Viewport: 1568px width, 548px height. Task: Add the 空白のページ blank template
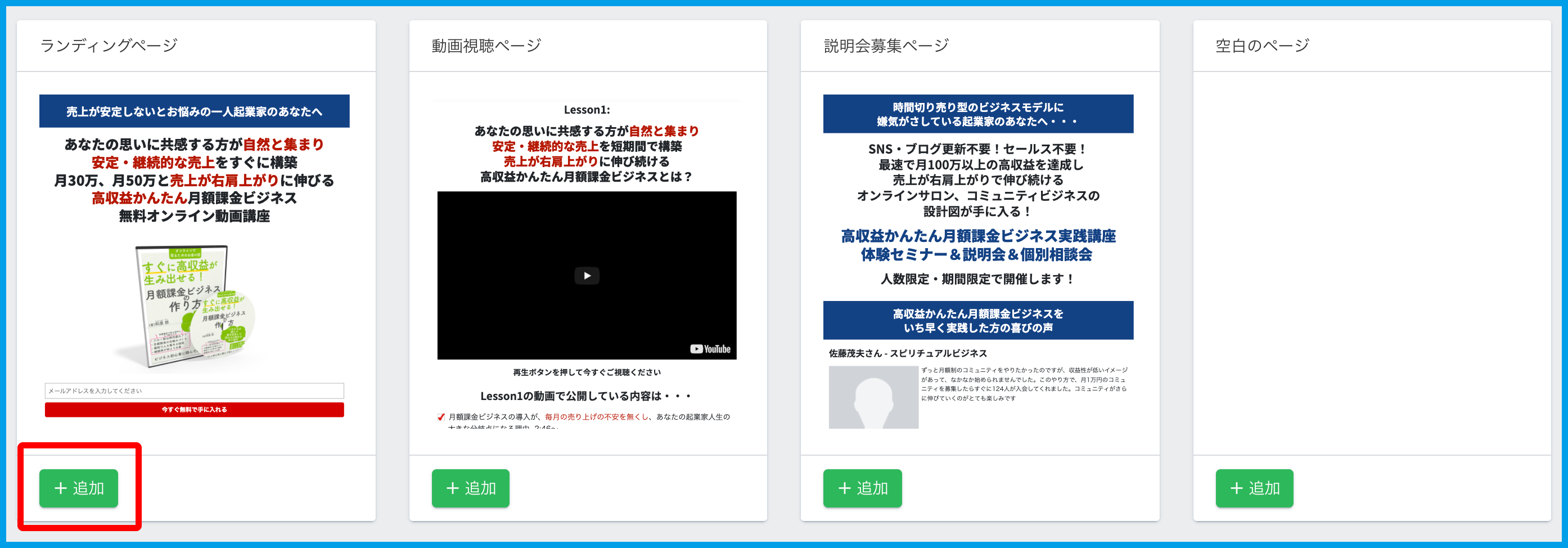[1254, 488]
